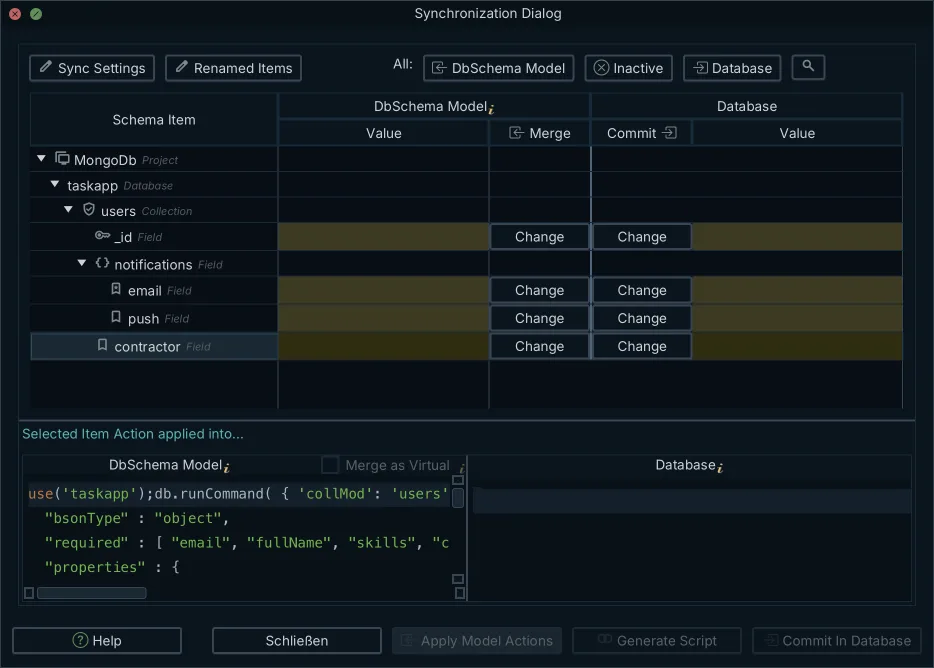Click the notifications braces icon
The height and width of the screenshot is (668, 934).
(x=102, y=263)
